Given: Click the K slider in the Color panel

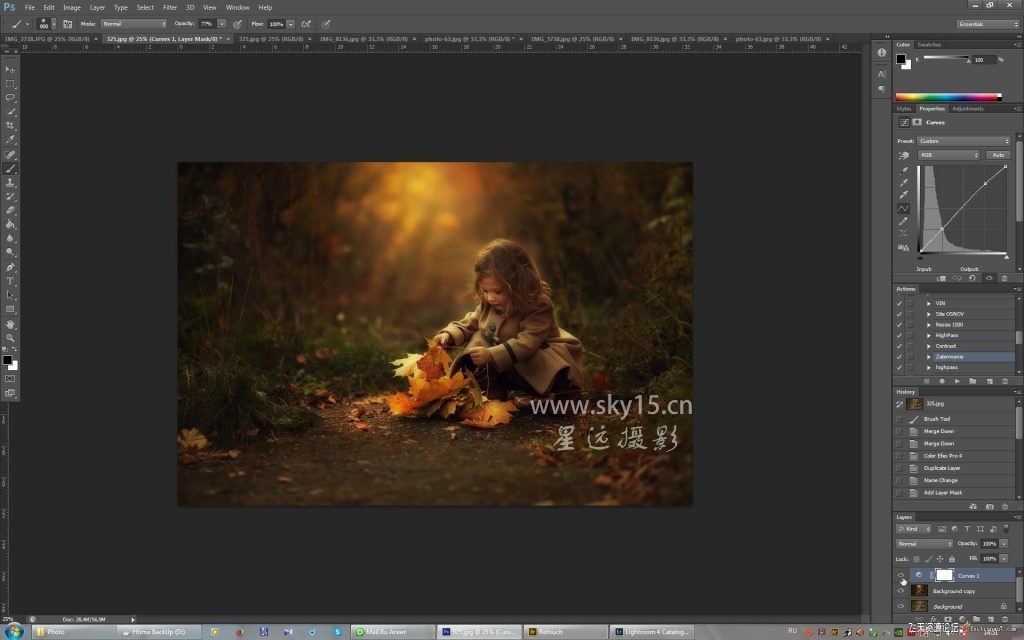Looking at the screenshot, I should (946, 59).
